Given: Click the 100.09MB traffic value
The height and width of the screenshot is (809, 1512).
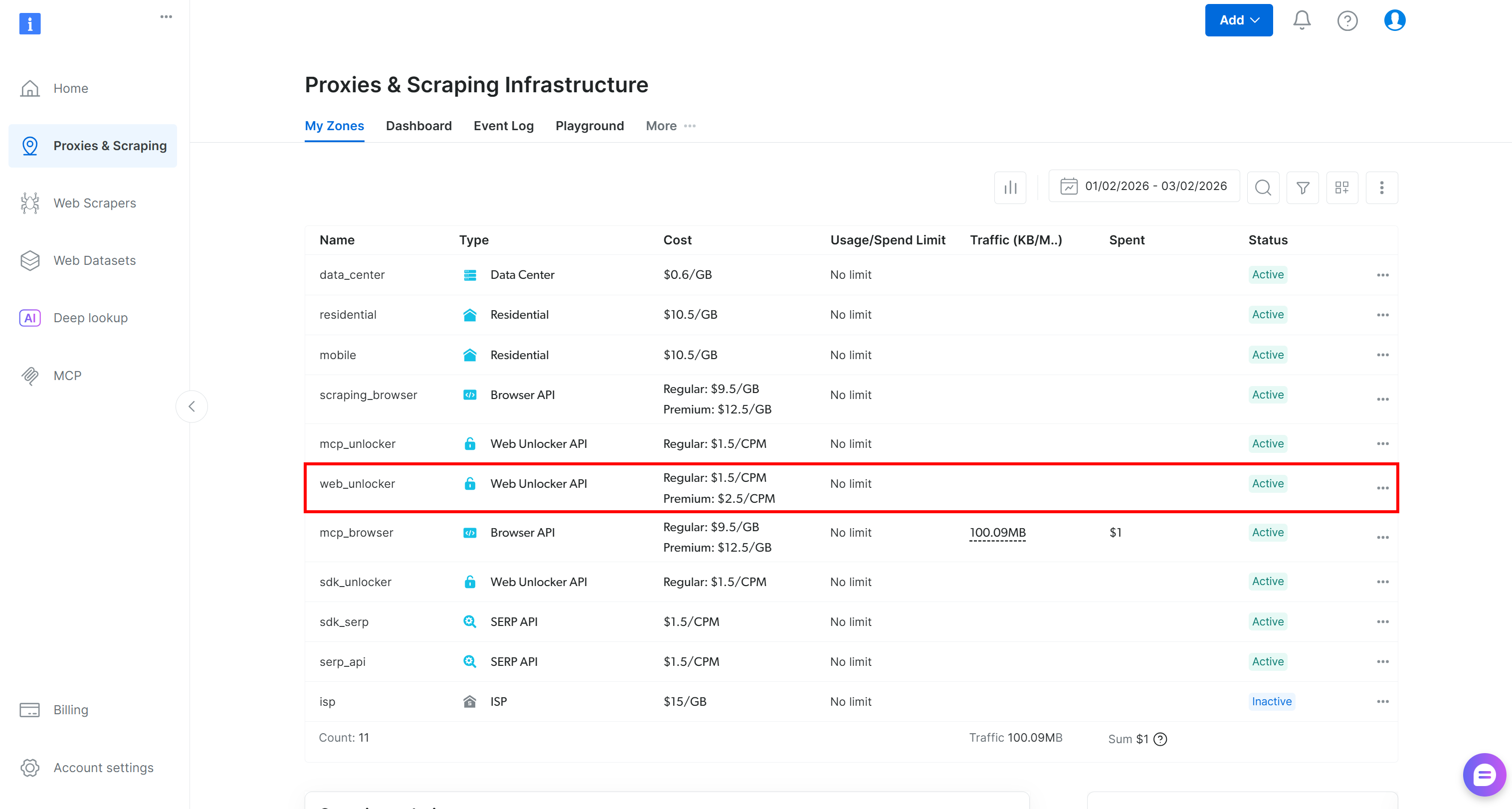Looking at the screenshot, I should tap(997, 532).
